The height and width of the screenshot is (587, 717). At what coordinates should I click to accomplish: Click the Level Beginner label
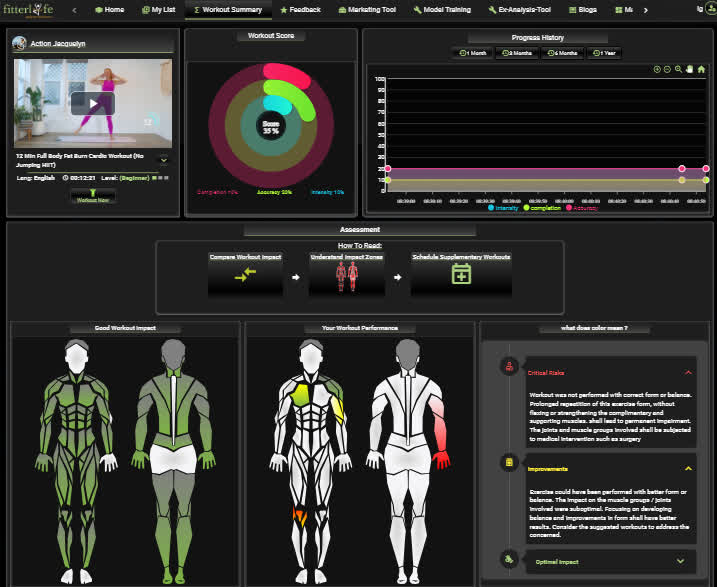125,178
